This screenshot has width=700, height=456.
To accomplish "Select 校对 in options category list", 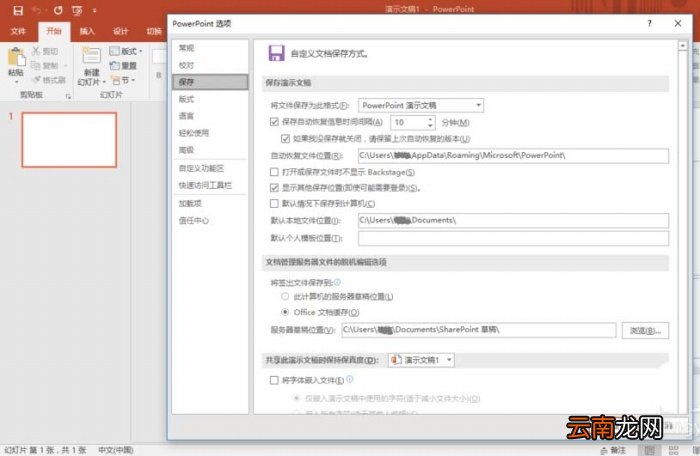I will point(210,65).
